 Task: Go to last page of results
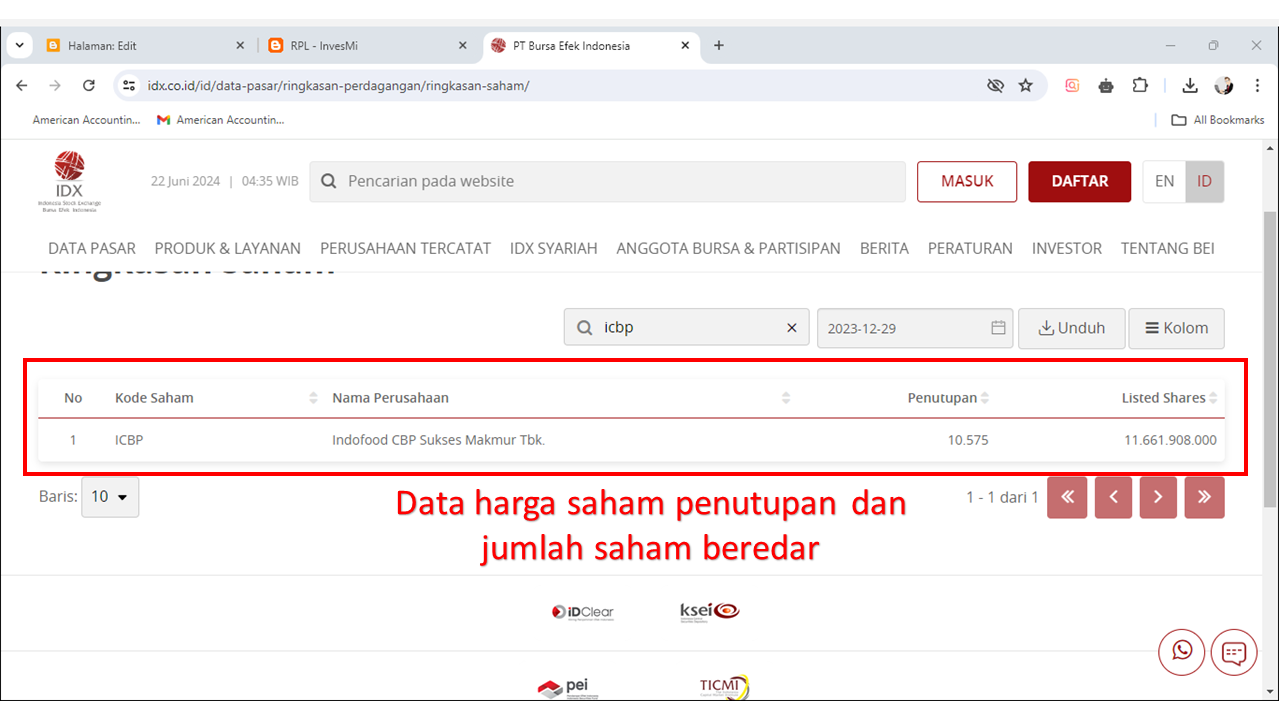click(x=1204, y=497)
